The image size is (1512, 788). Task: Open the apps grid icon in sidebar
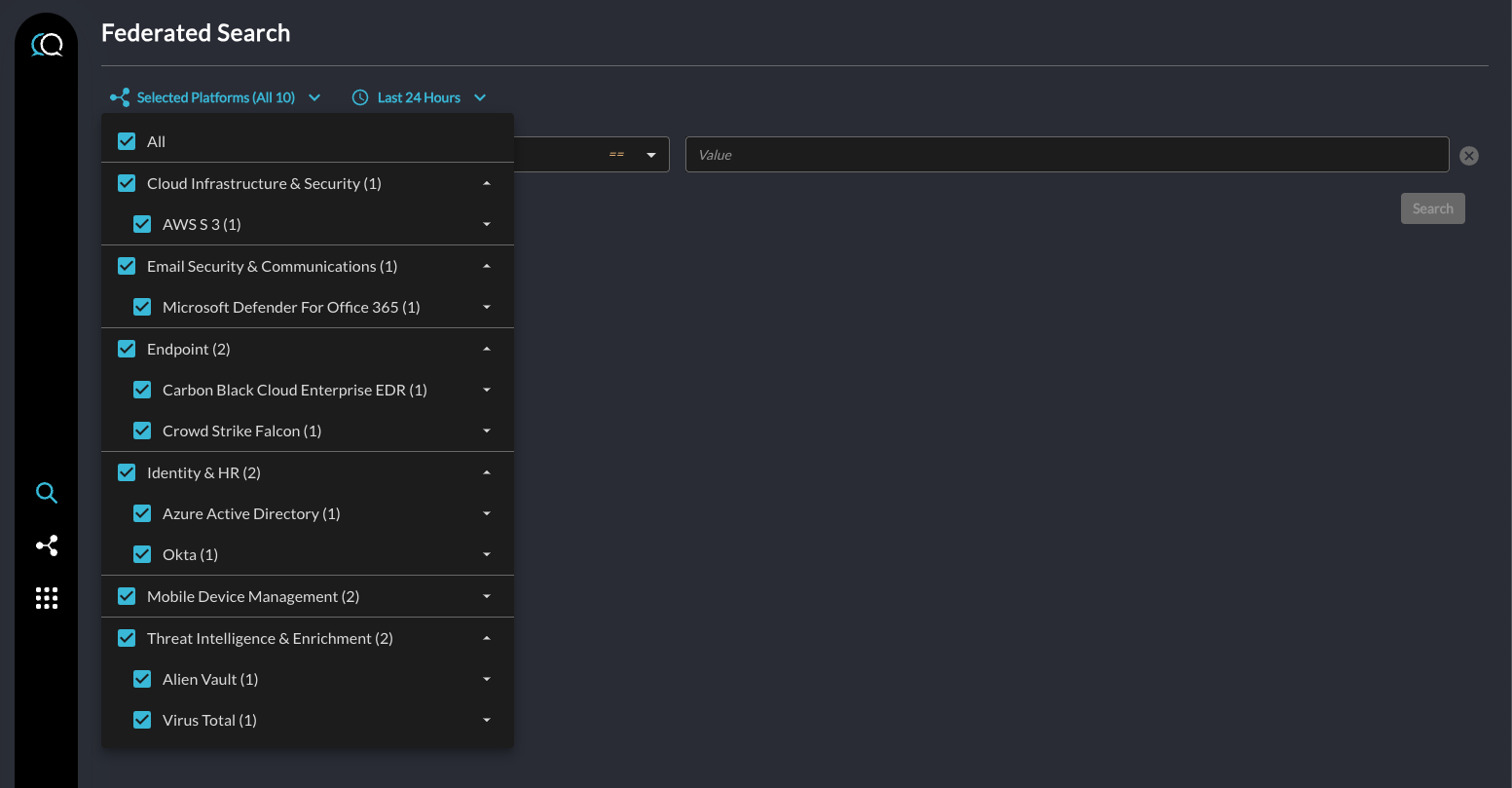pos(47,598)
